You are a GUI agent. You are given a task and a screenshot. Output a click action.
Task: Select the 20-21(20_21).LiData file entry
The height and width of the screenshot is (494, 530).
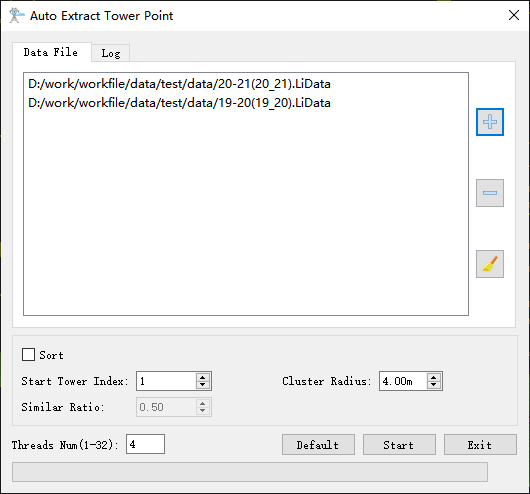click(x=179, y=84)
